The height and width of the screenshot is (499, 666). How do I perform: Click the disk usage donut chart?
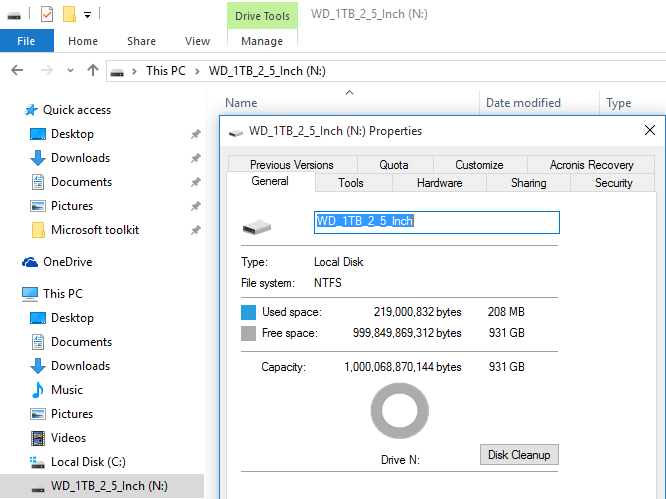click(400, 411)
